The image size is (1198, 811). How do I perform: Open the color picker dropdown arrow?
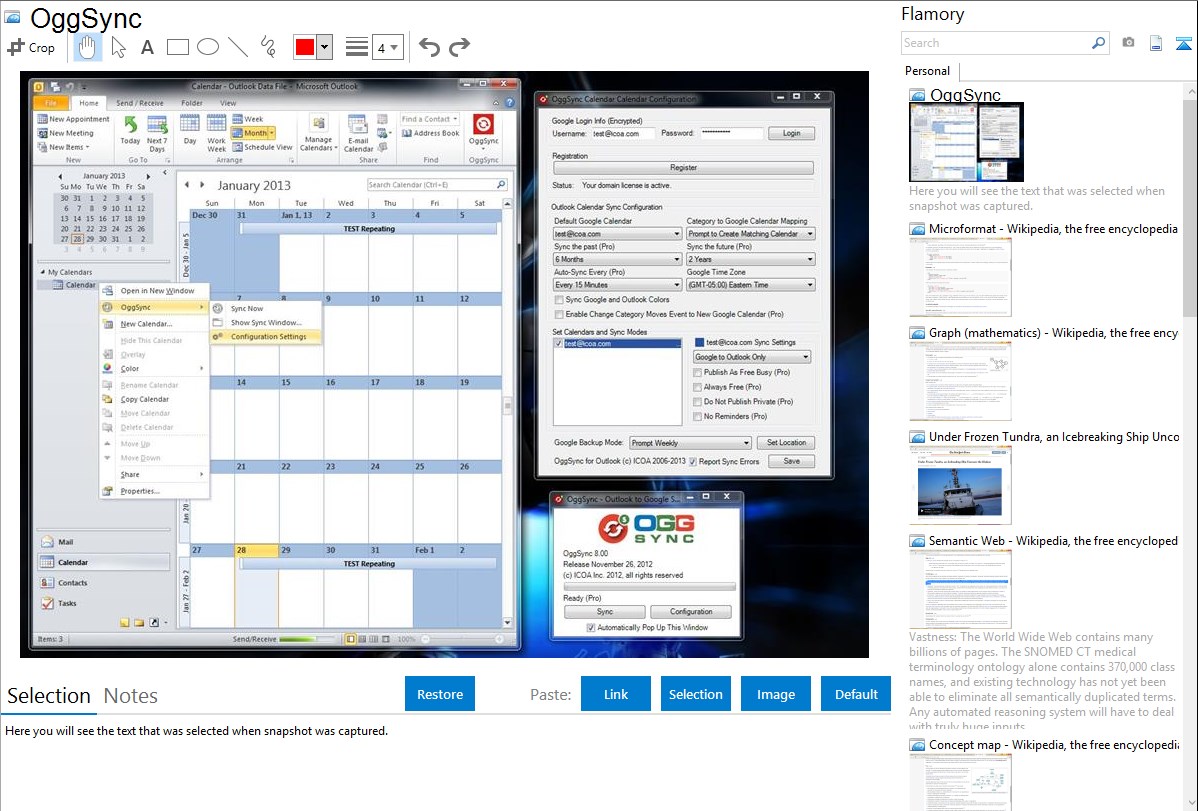point(325,47)
